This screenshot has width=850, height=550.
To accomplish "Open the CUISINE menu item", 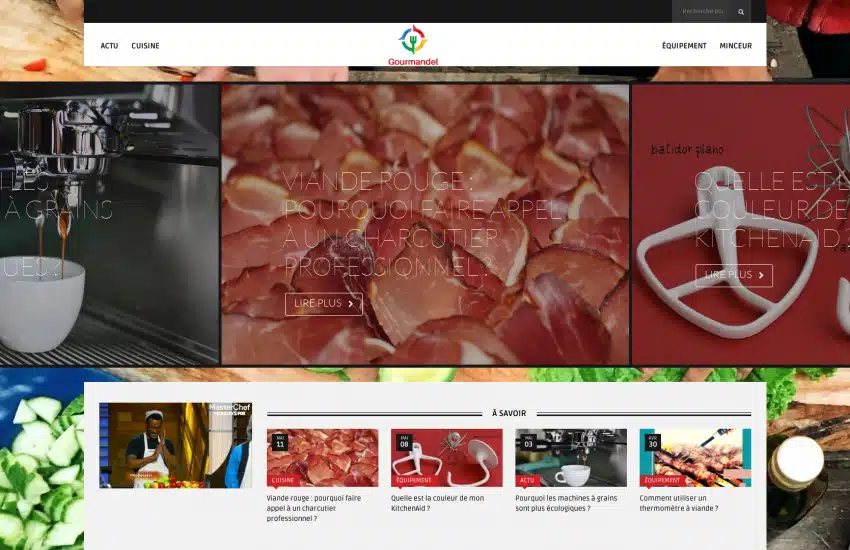I will 145,46.
